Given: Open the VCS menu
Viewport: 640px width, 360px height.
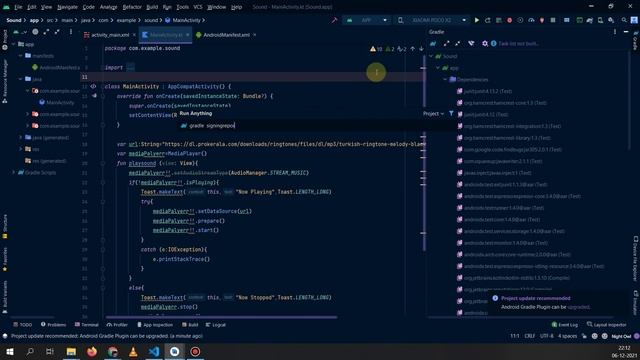Looking at the screenshot, I should (198, 7).
